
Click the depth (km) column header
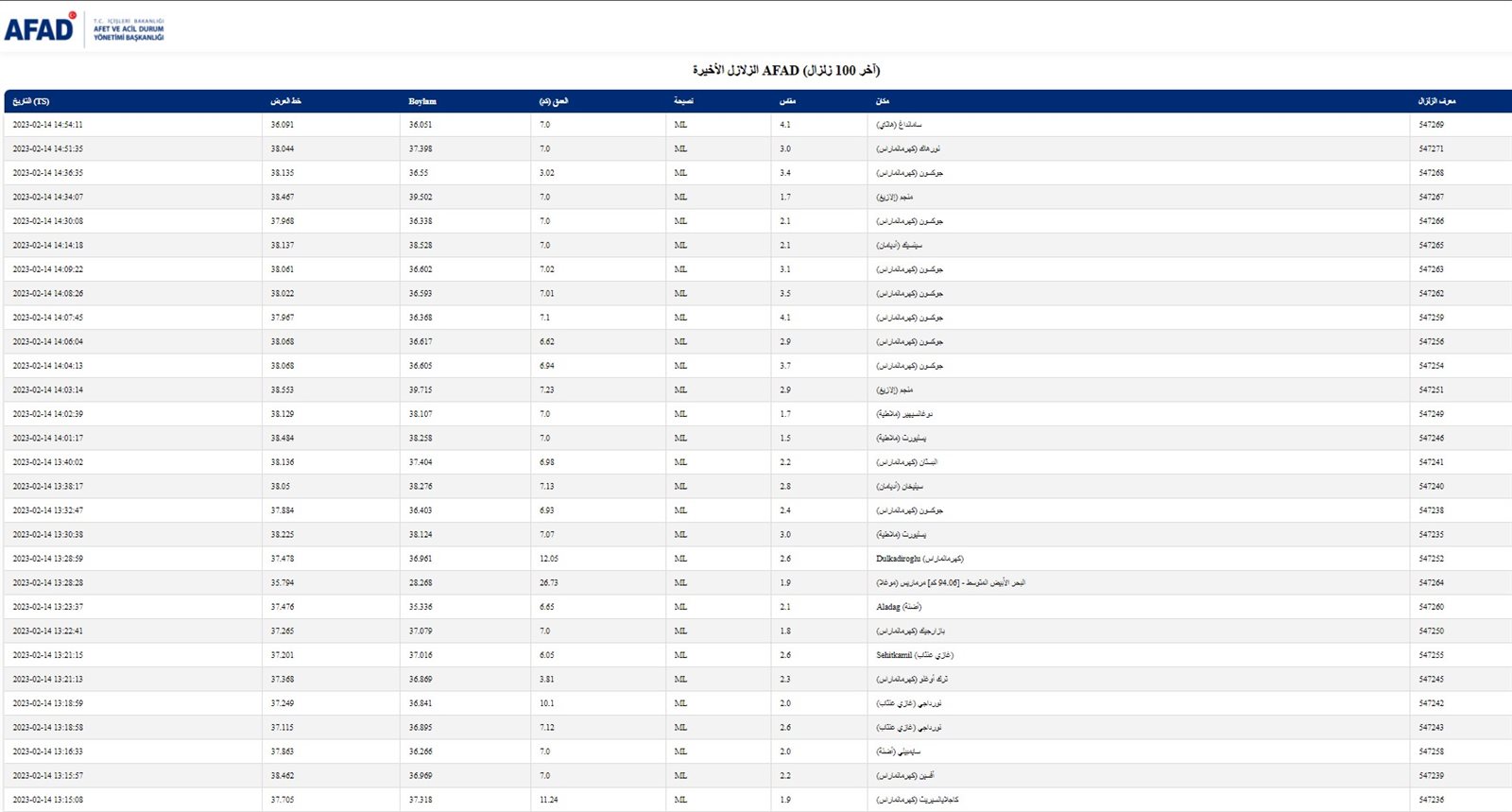[554, 101]
